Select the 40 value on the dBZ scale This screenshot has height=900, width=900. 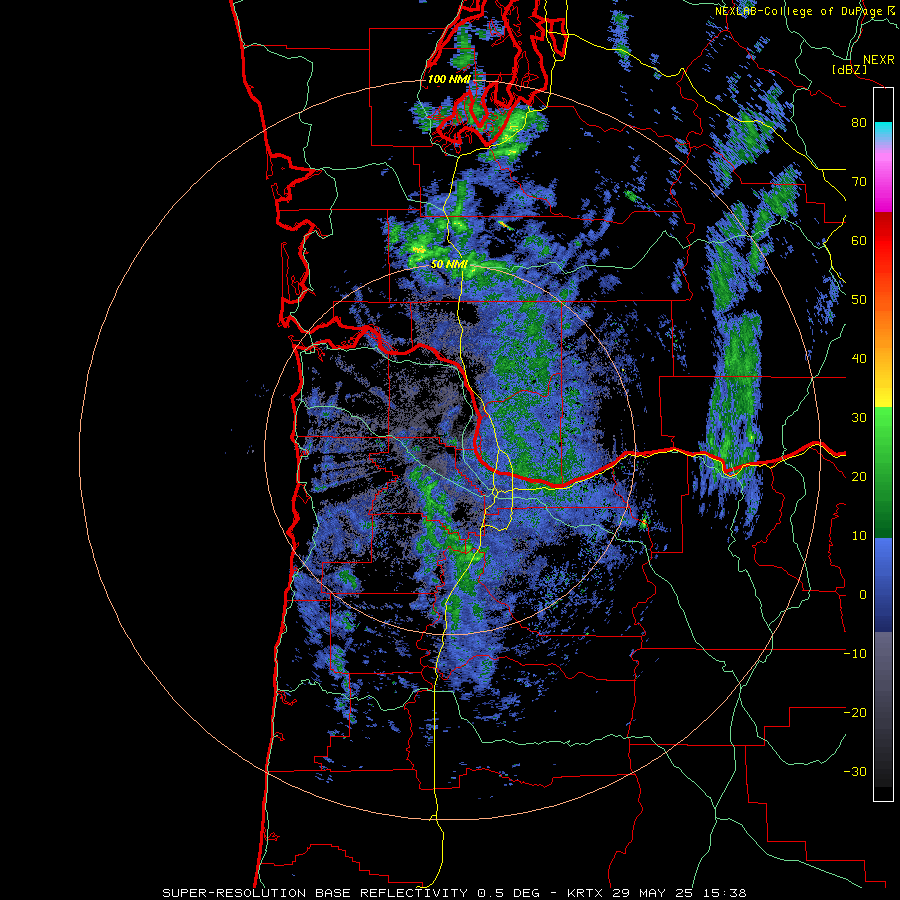[859, 359]
